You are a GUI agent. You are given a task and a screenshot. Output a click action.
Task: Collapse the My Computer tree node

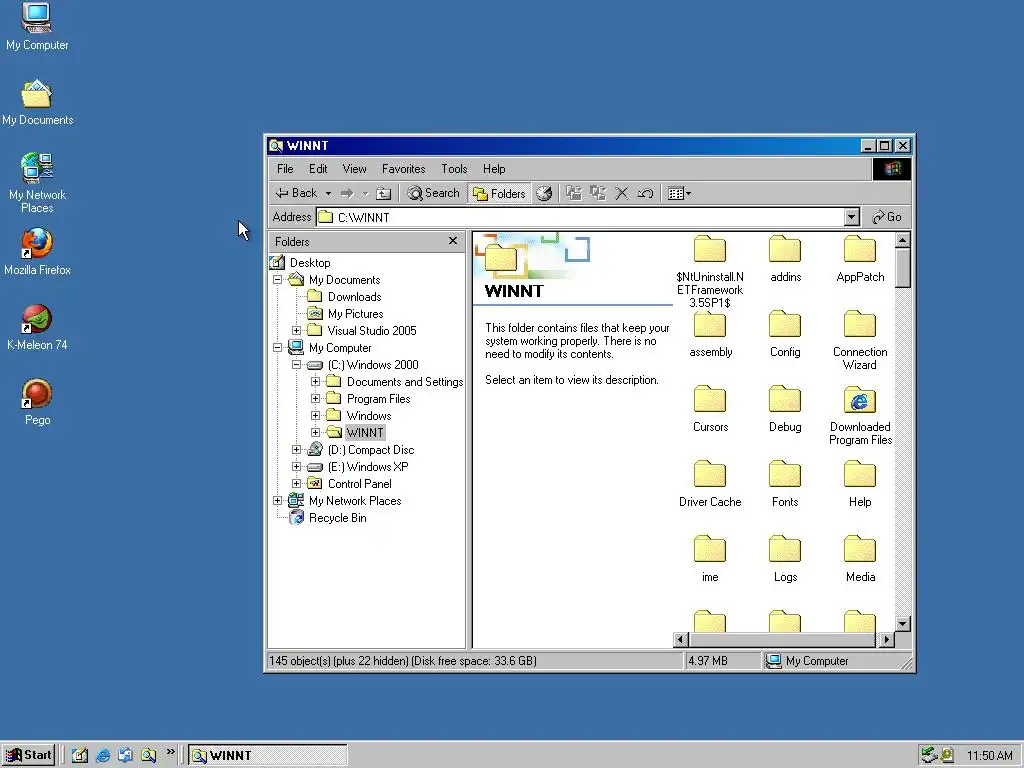pos(278,347)
